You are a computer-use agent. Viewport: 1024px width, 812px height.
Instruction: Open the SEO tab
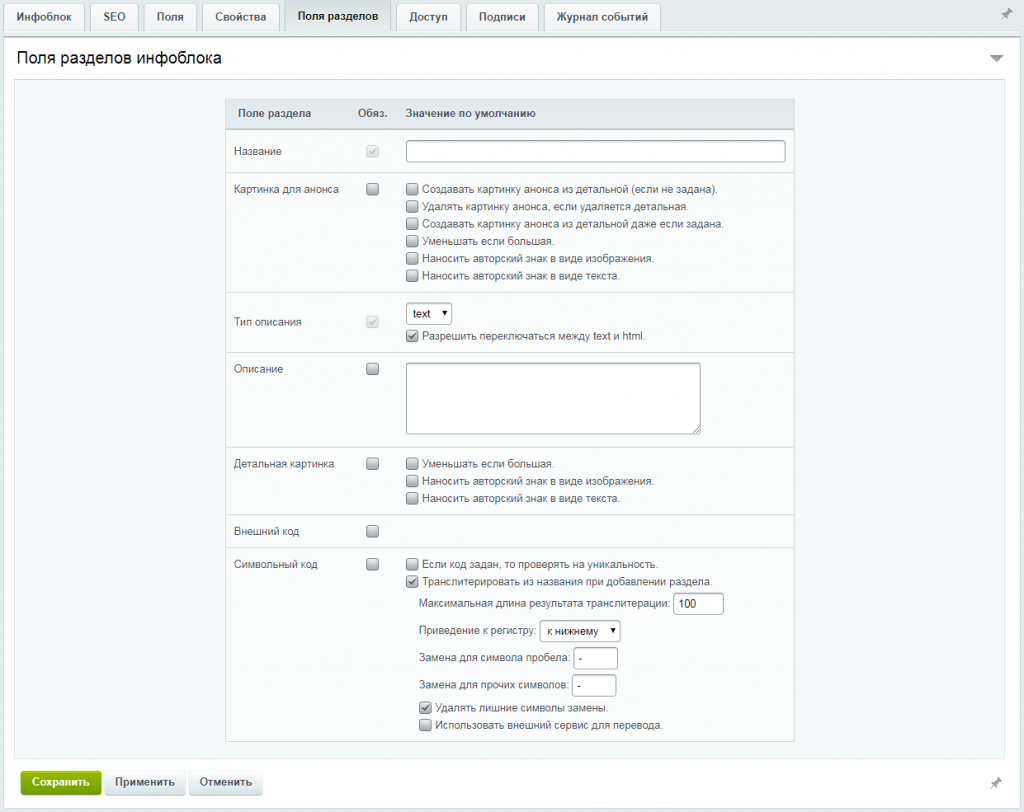(x=114, y=17)
